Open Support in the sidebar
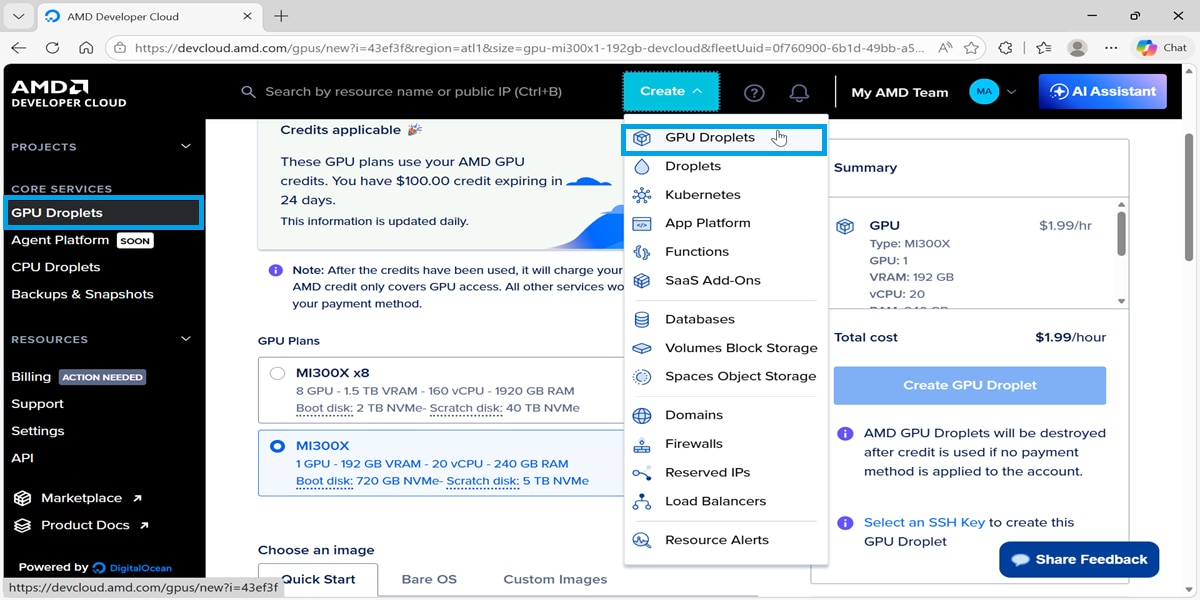The width and height of the screenshot is (1200, 600). (37, 404)
